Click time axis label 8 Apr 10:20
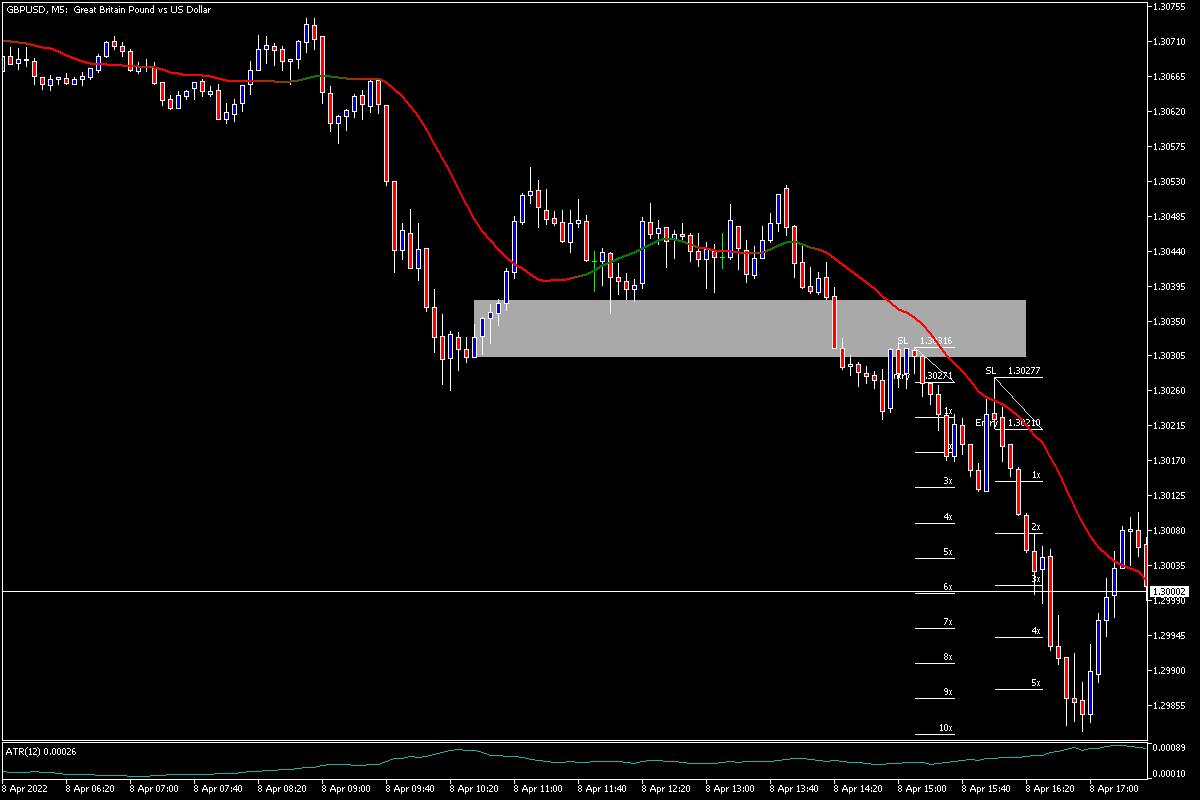The width and height of the screenshot is (1200, 800). [473, 788]
